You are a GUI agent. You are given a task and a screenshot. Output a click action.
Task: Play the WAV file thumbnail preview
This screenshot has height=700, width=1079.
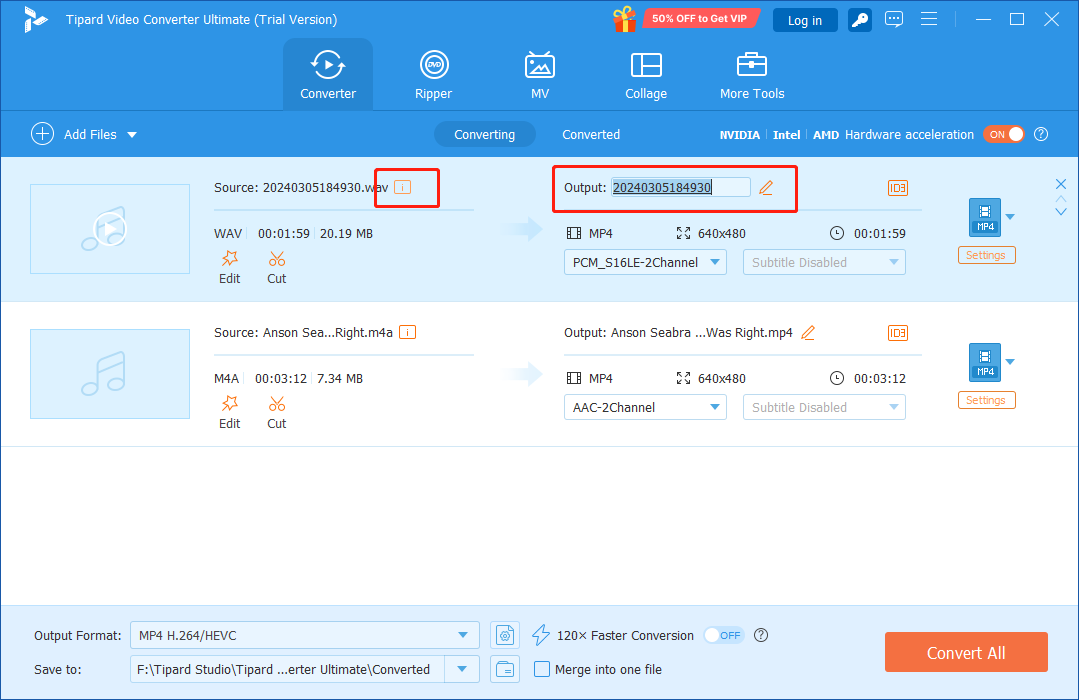110,229
